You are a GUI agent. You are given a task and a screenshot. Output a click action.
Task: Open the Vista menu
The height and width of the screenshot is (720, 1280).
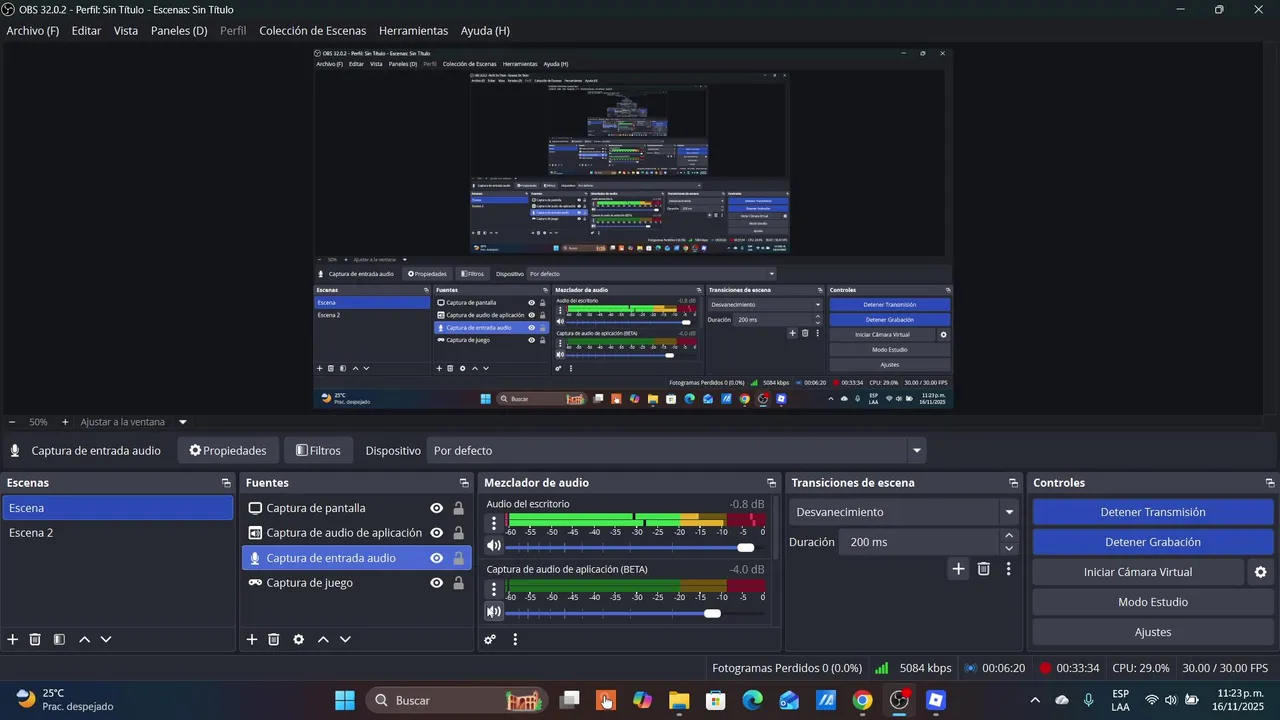click(126, 31)
